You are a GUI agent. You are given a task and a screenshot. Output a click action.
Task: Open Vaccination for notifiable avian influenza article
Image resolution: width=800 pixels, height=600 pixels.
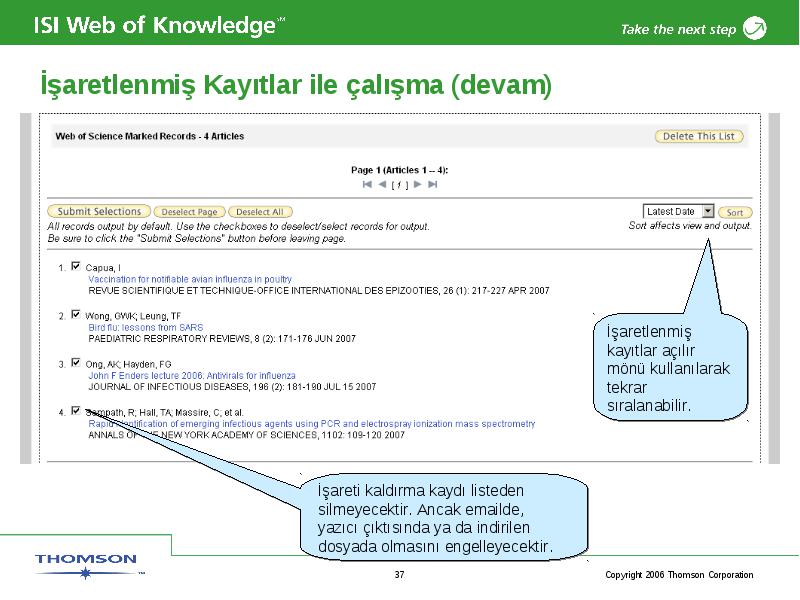(x=190, y=279)
